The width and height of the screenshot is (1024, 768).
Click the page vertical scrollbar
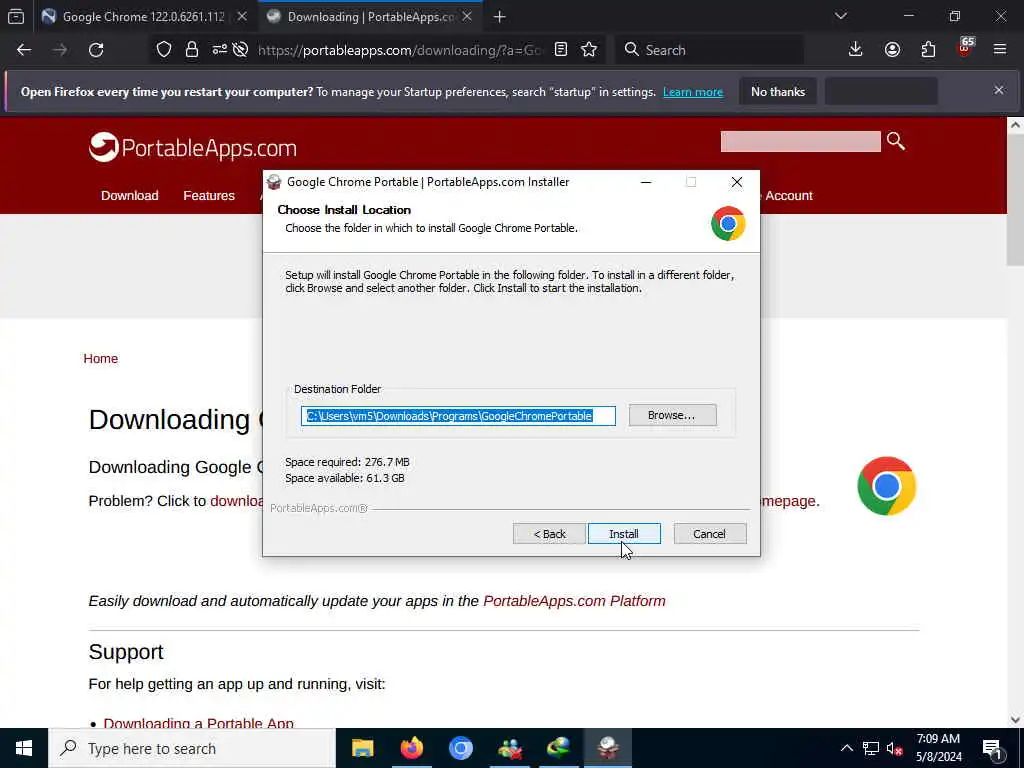point(1015,200)
